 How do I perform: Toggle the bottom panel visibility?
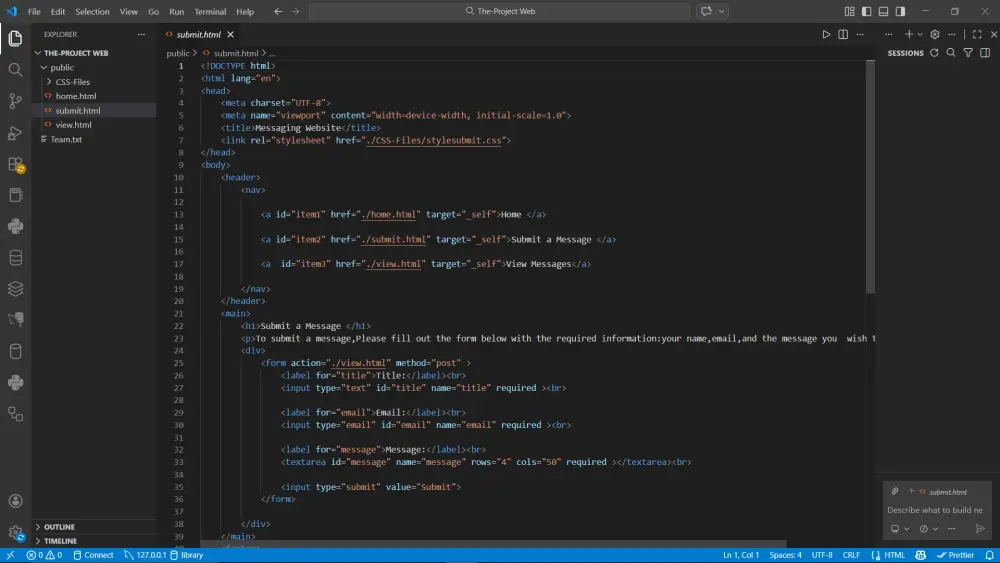[x=883, y=11]
